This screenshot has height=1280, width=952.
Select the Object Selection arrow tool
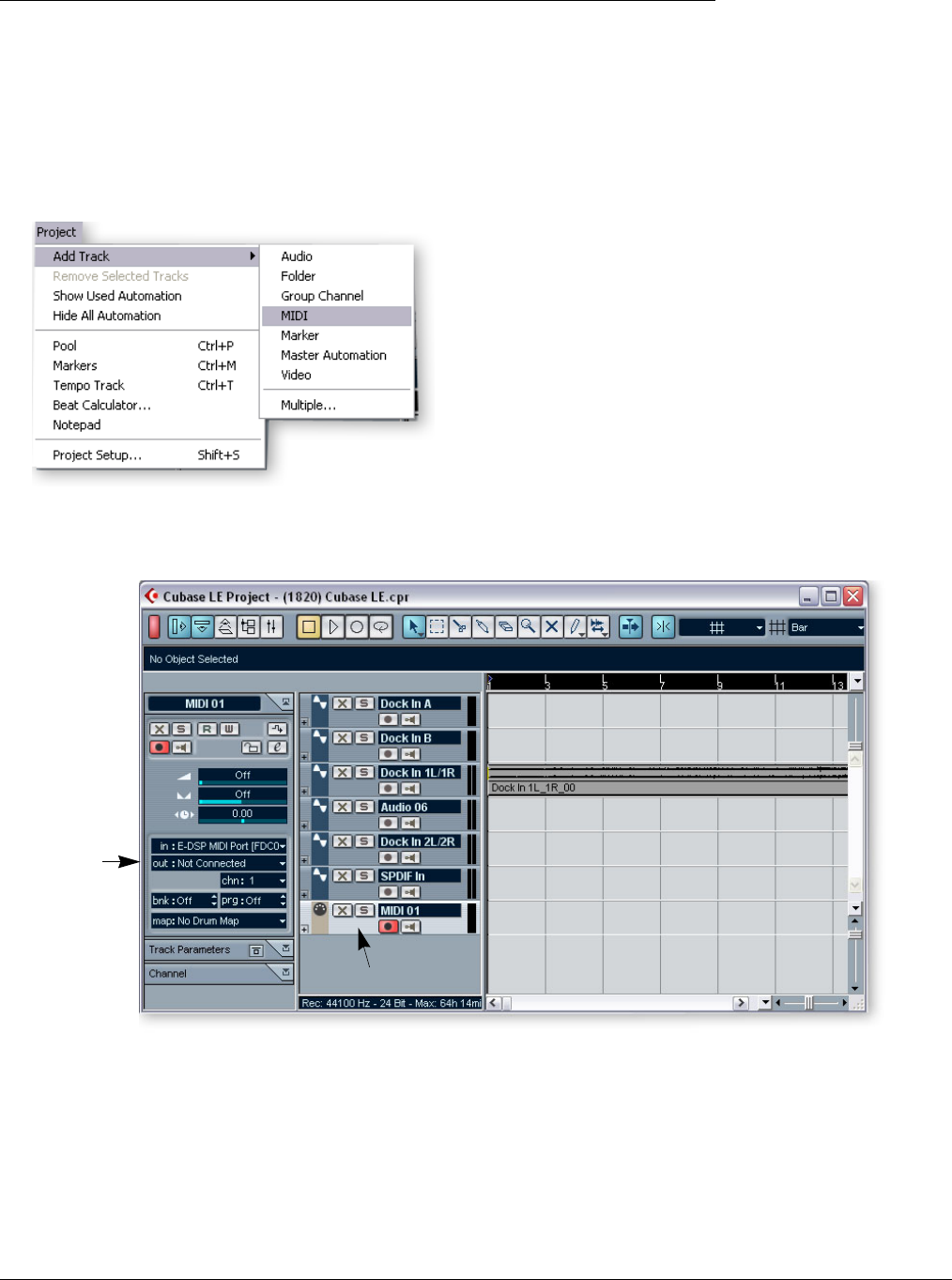[414, 627]
